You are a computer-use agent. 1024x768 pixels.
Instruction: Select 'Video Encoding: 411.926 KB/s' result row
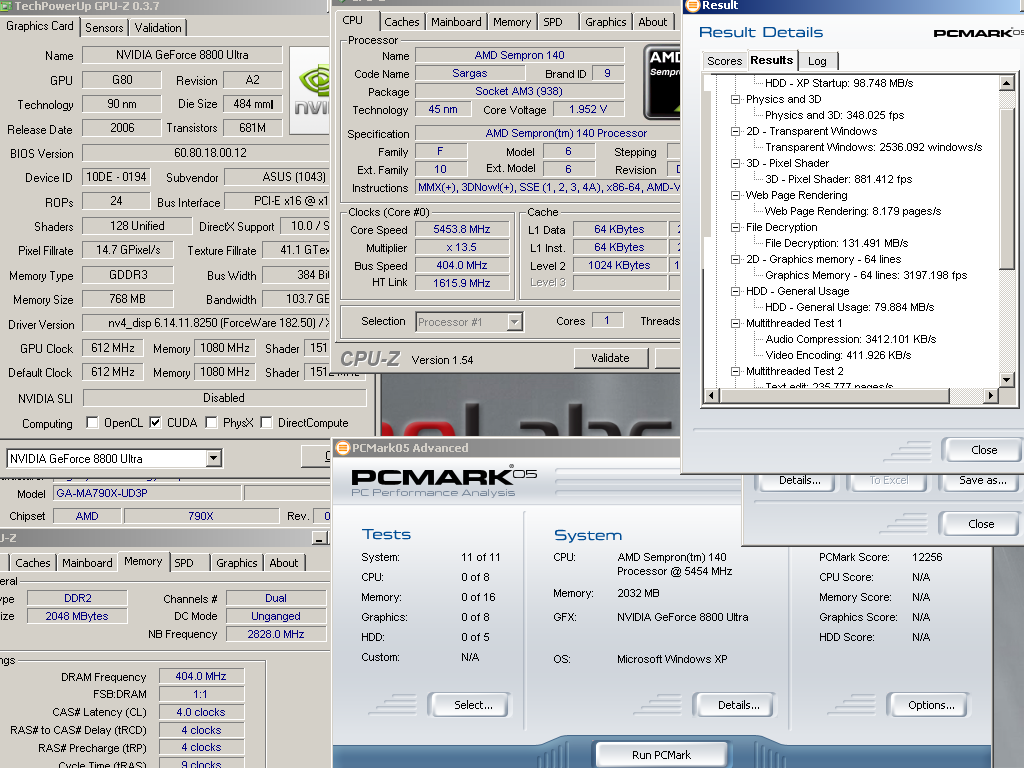point(839,355)
